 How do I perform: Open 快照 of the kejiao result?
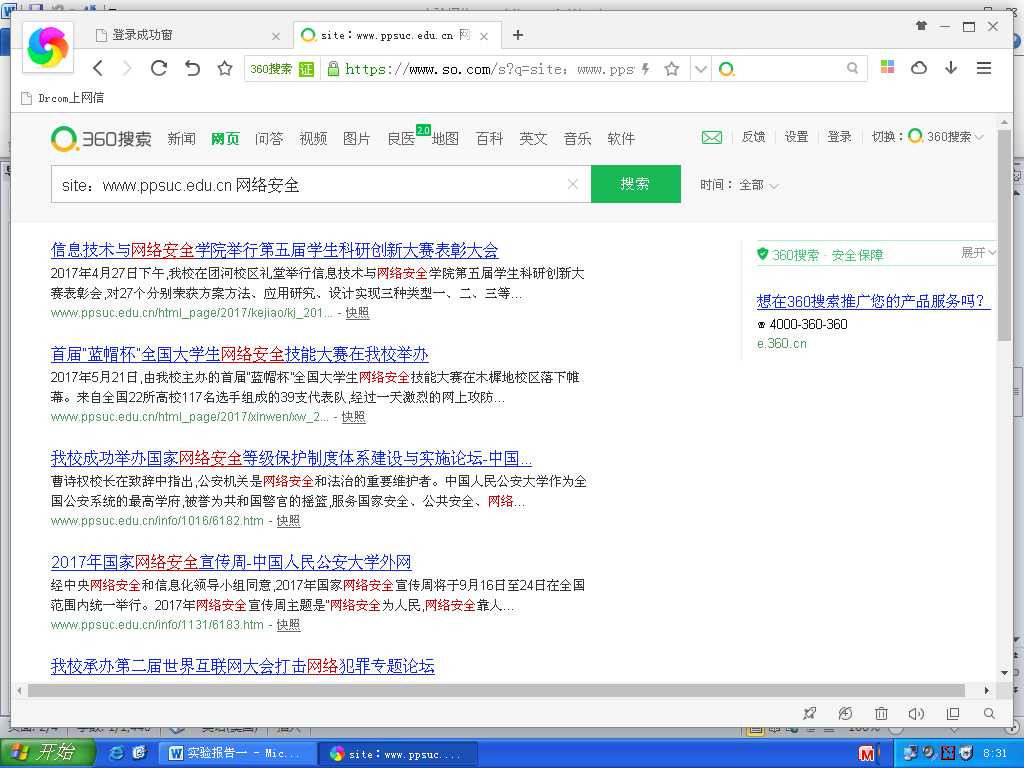[357, 313]
